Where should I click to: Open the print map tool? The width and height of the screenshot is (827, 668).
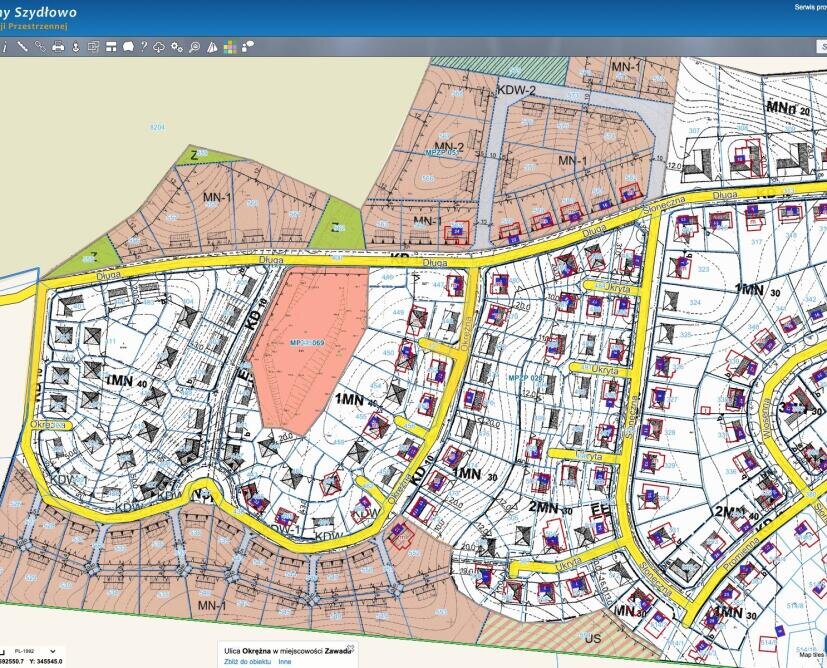tap(58, 47)
